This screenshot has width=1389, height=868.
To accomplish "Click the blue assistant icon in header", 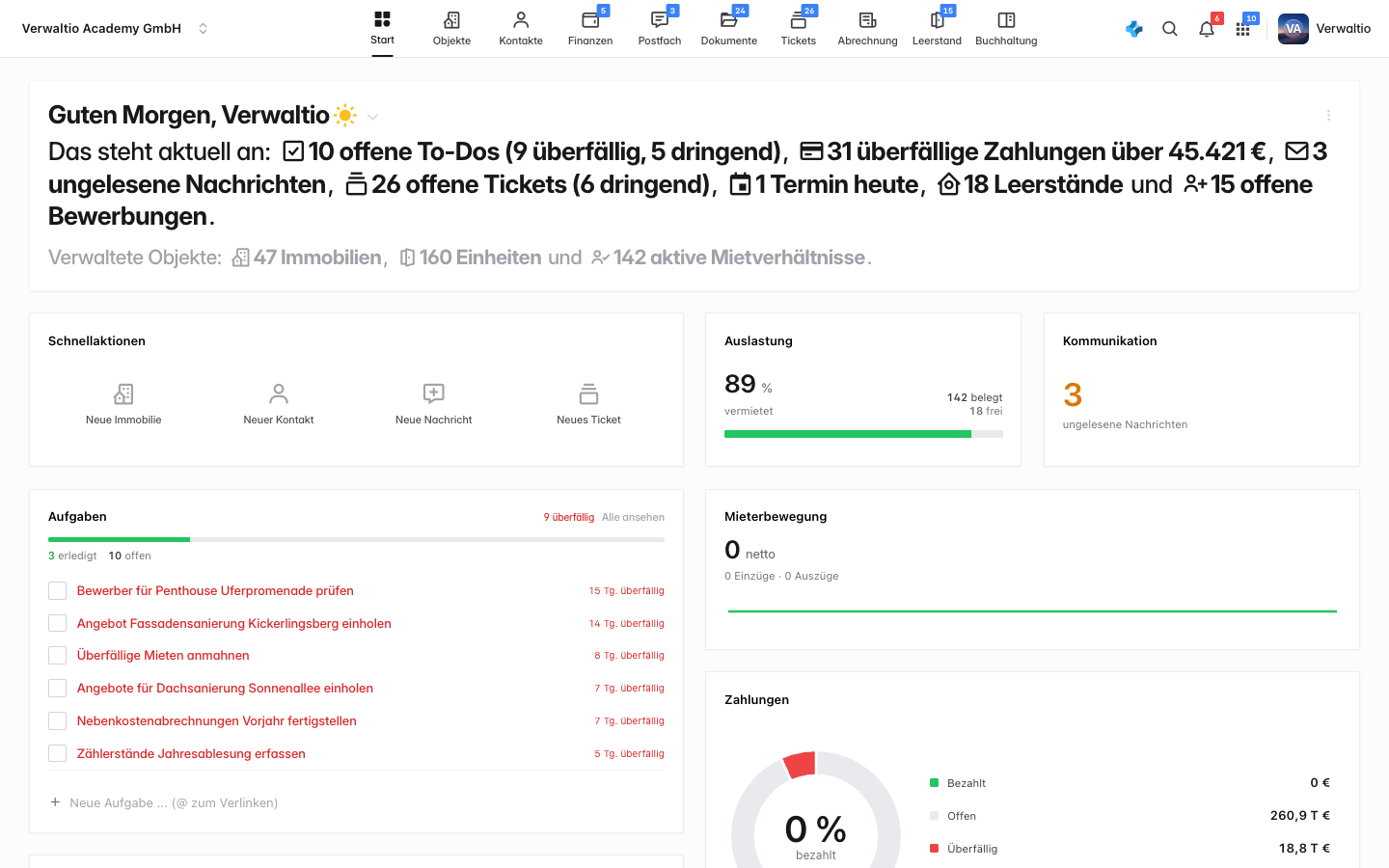I will 1134,29.
